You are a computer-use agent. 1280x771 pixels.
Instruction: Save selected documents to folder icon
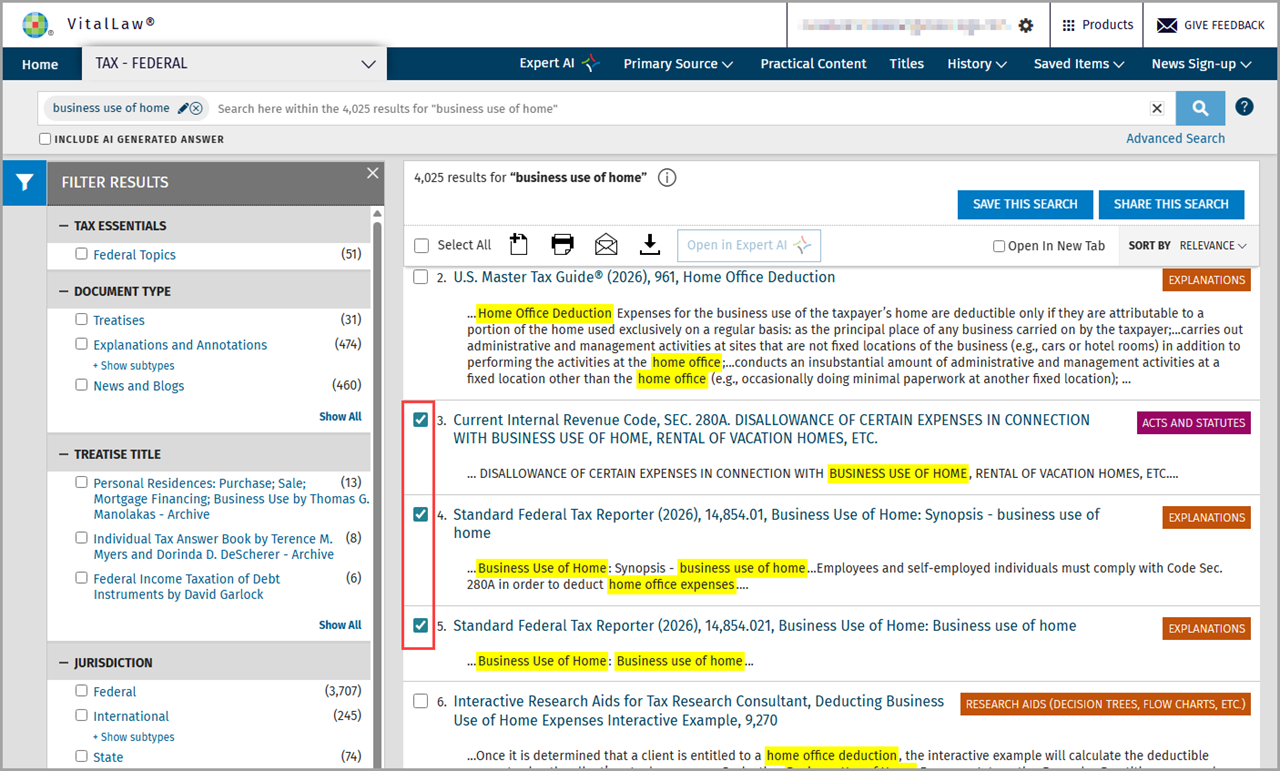tap(518, 244)
